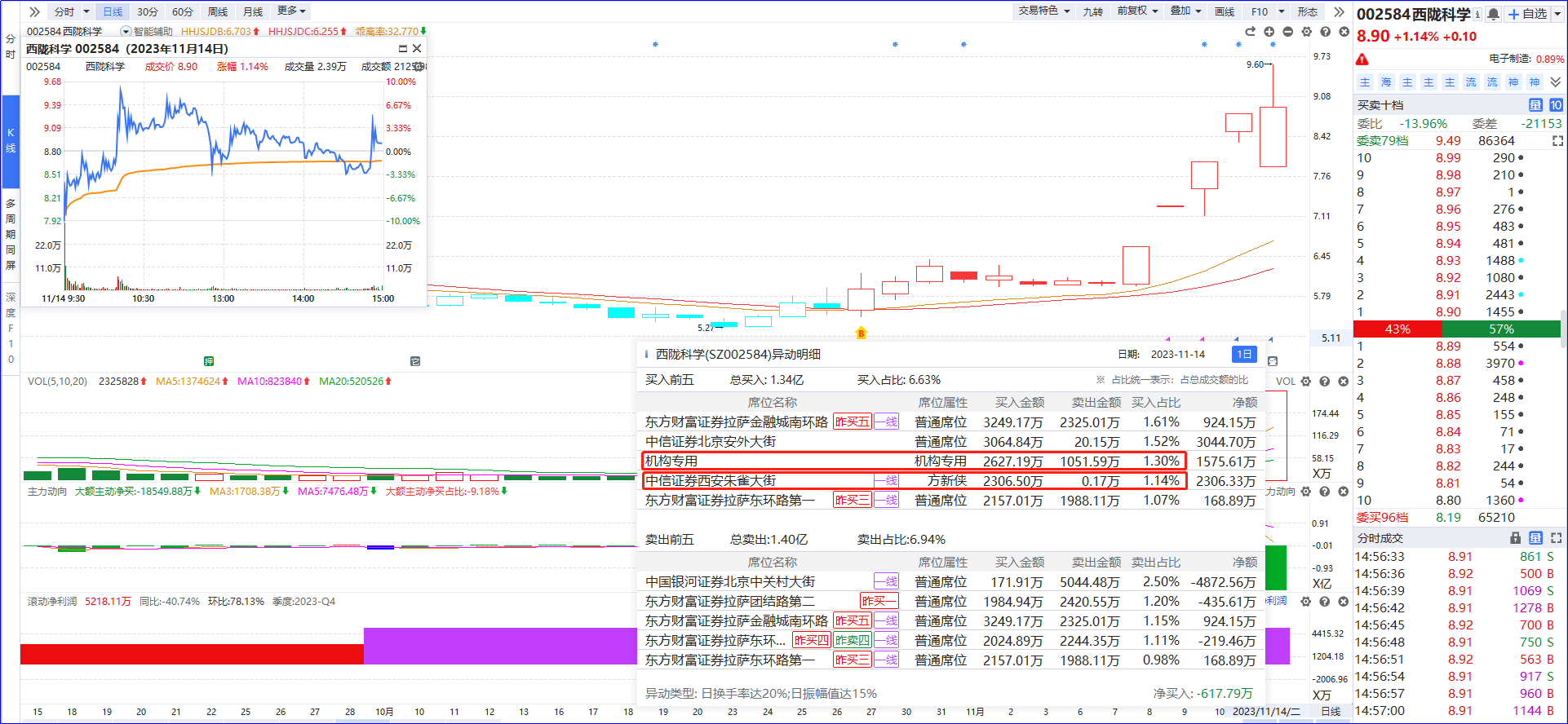Zoom out main K-line chart (minus icon)
The height and width of the screenshot is (724, 1568).
pyautogui.click(x=1287, y=32)
